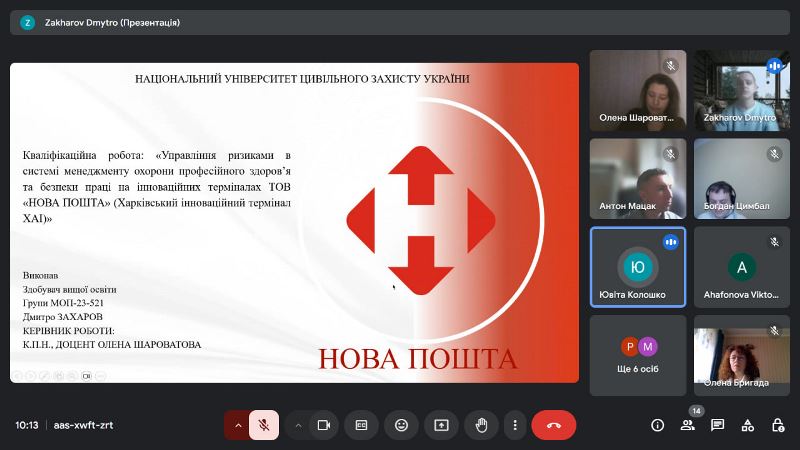
Task: Click the speaking indicator on Ювіта Колошко tile
Action: (670, 242)
